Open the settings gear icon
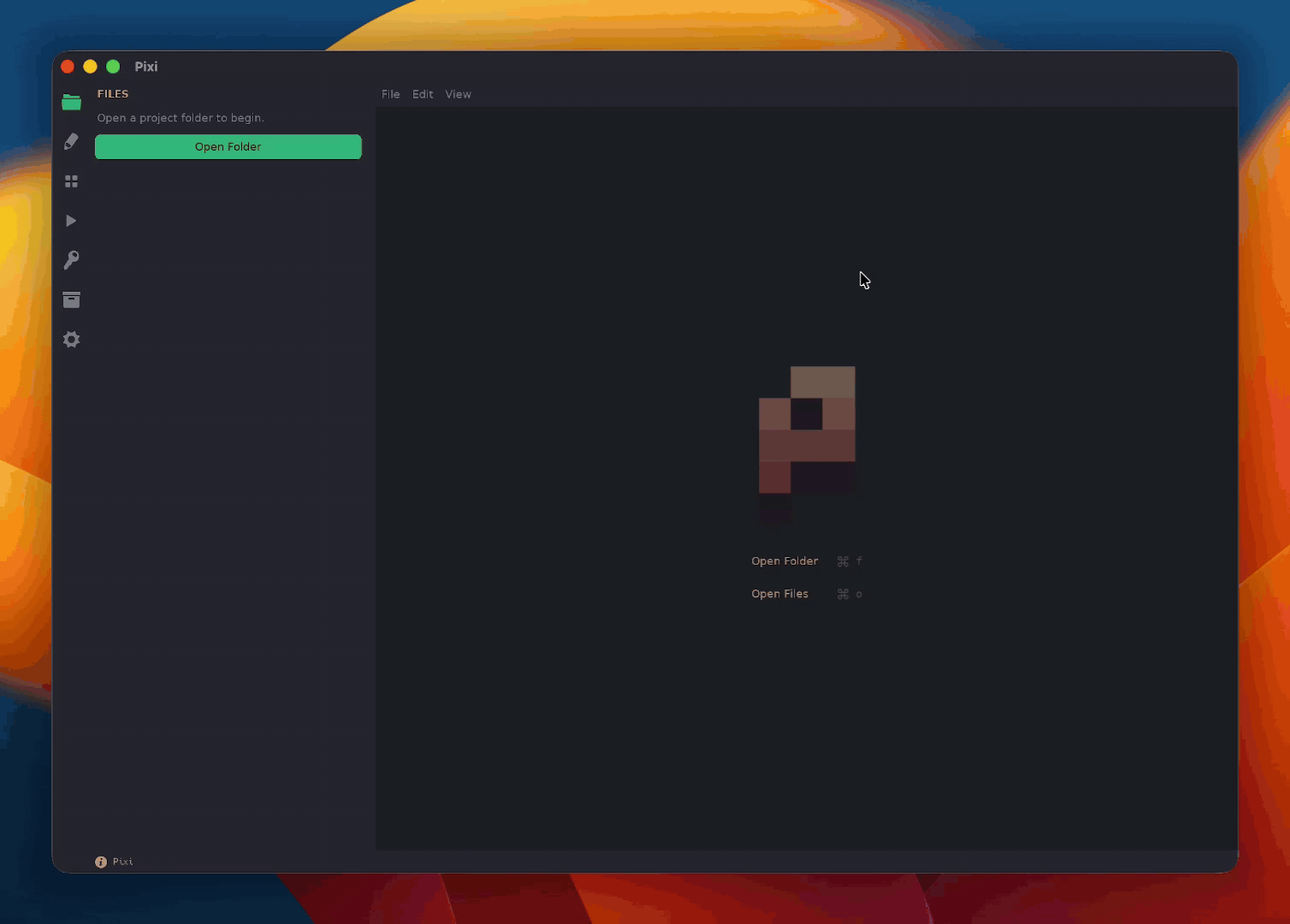Image resolution: width=1290 pixels, height=924 pixels. pyautogui.click(x=71, y=339)
